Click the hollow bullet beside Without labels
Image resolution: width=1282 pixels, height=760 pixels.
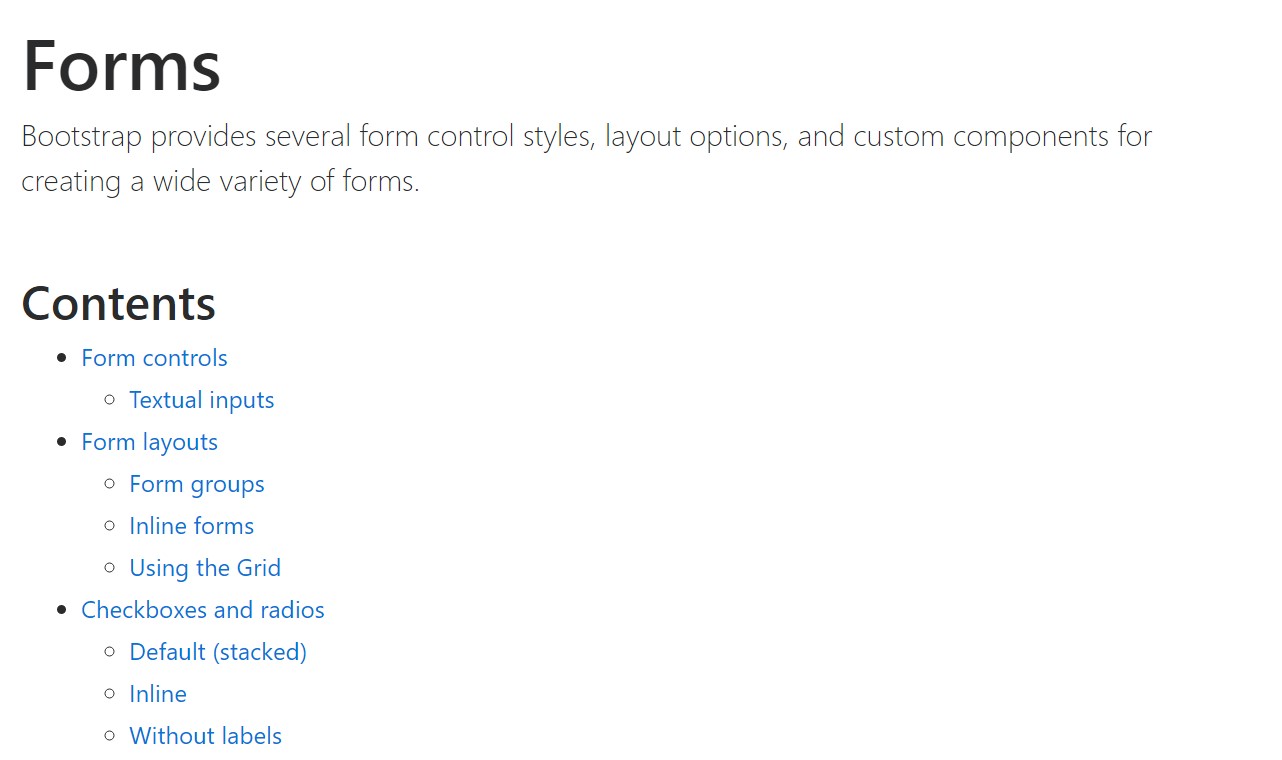coord(110,736)
